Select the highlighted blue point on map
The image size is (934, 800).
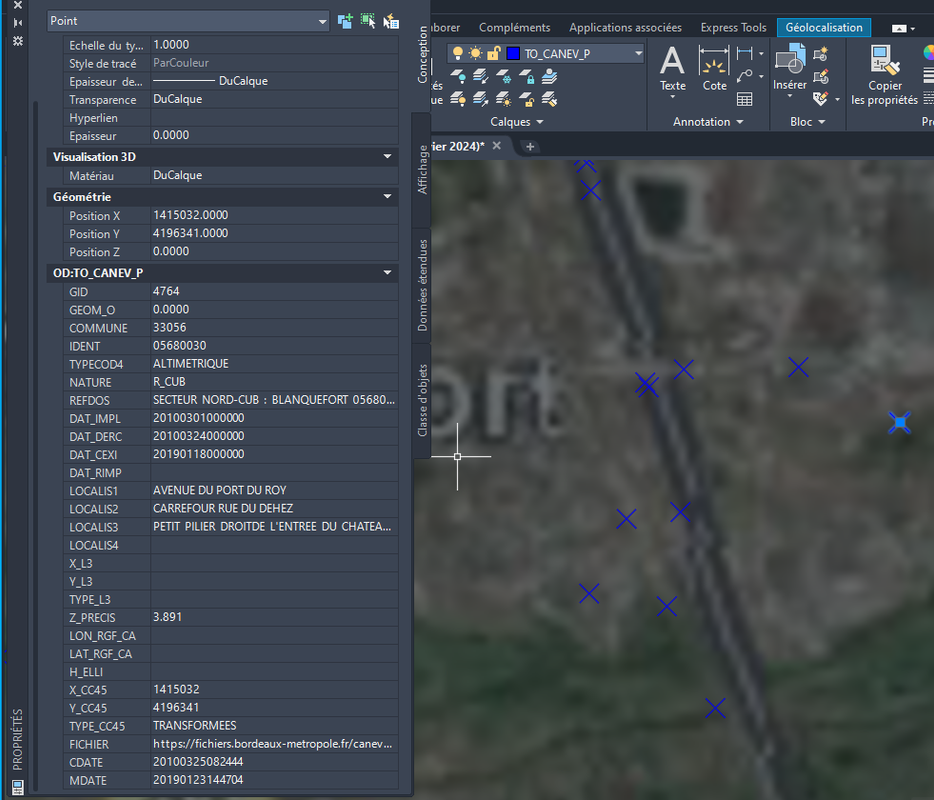tap(899, 422)
